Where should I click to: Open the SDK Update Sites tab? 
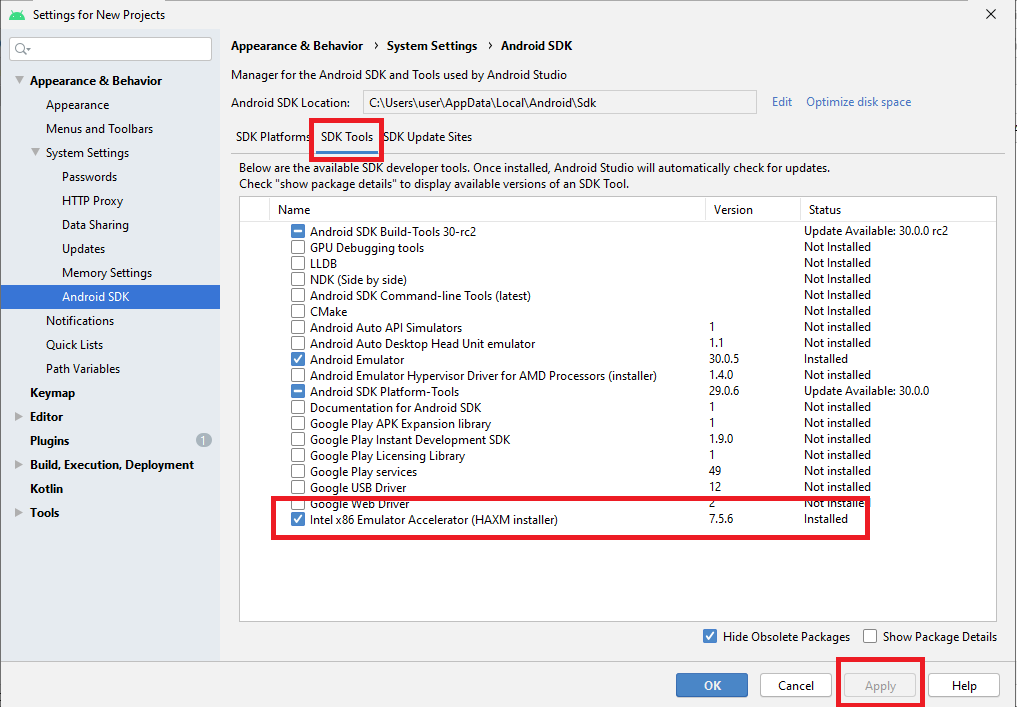tap(428, 137)
